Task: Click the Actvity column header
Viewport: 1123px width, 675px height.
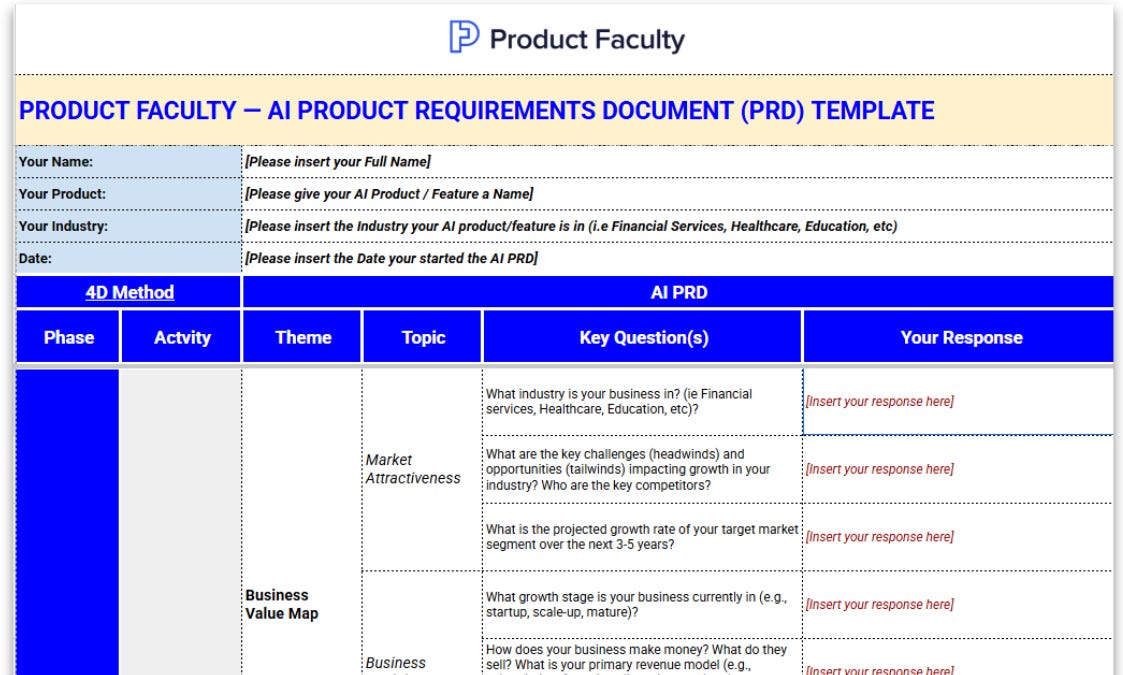Action: [181, 337]
